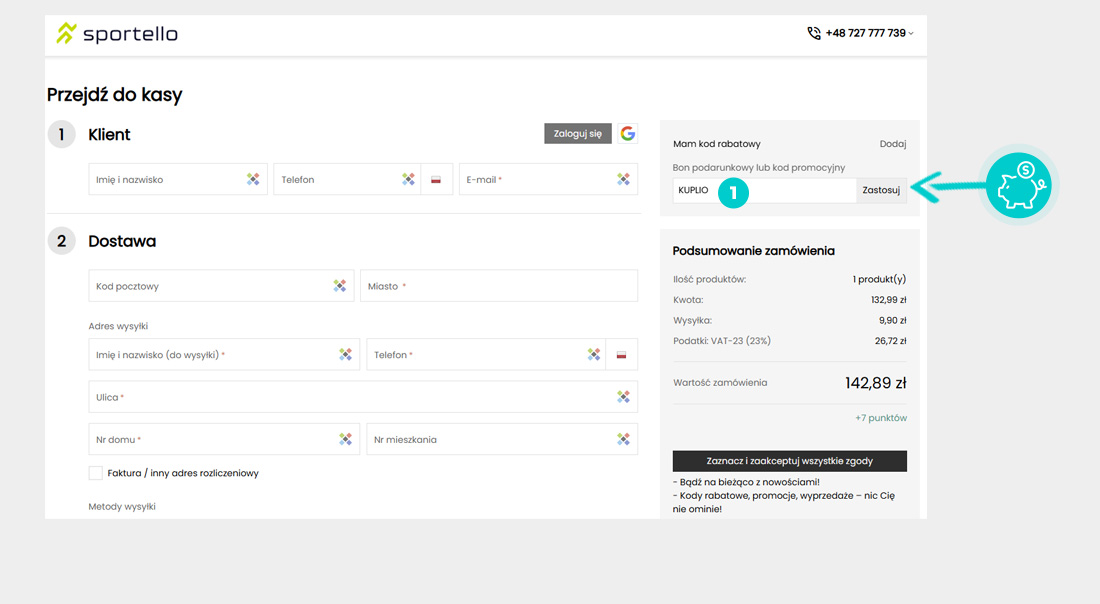The width and height of the screenshot is (1100, 604).
Task: Click the piggy bank savings icon
Action: (x=1019, y=185)
